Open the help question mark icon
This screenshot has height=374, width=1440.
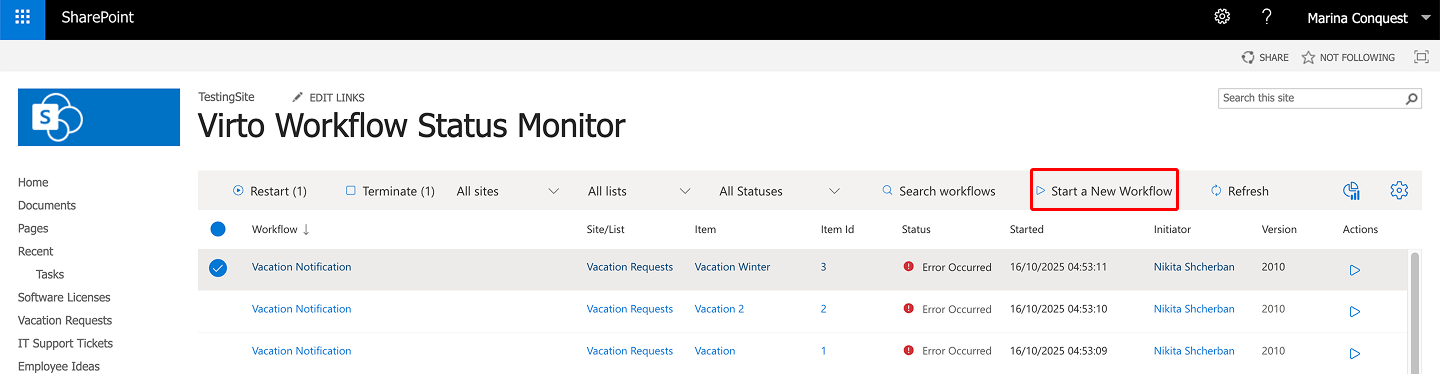point(1267,17)
